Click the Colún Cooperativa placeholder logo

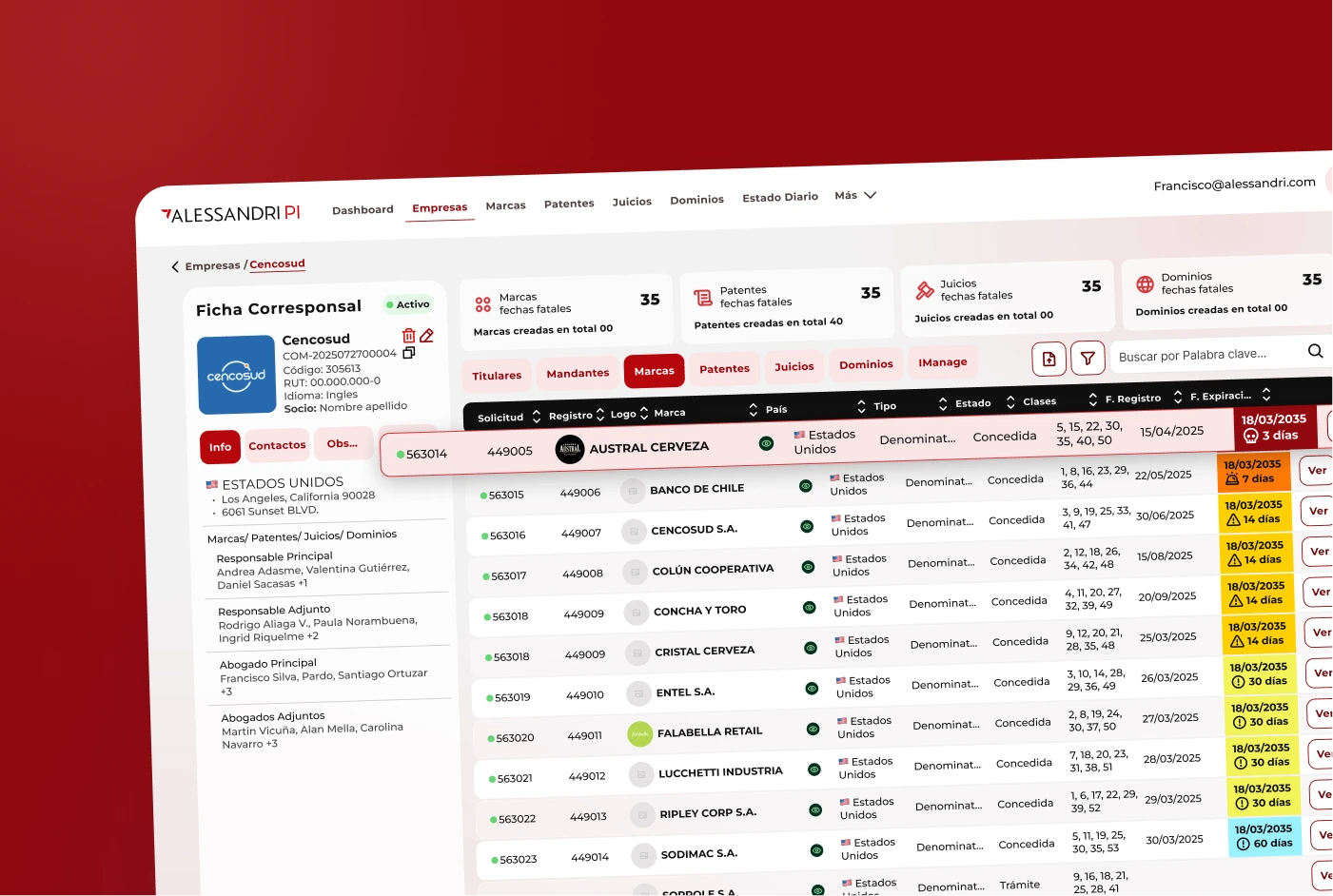pos(635,572)
